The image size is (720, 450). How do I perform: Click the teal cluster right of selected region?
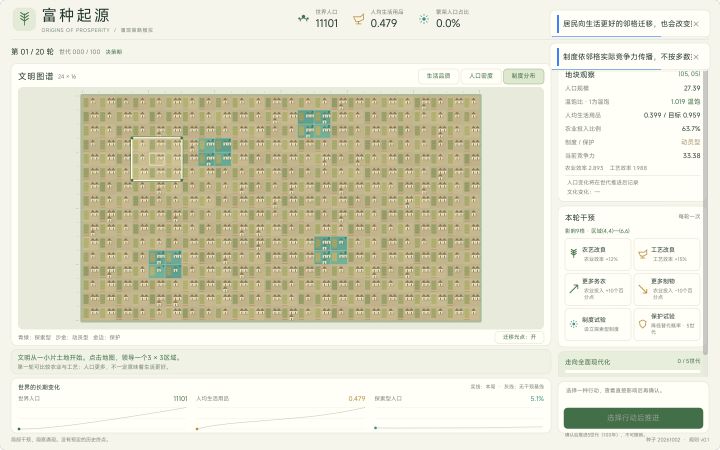pos(215,152)
